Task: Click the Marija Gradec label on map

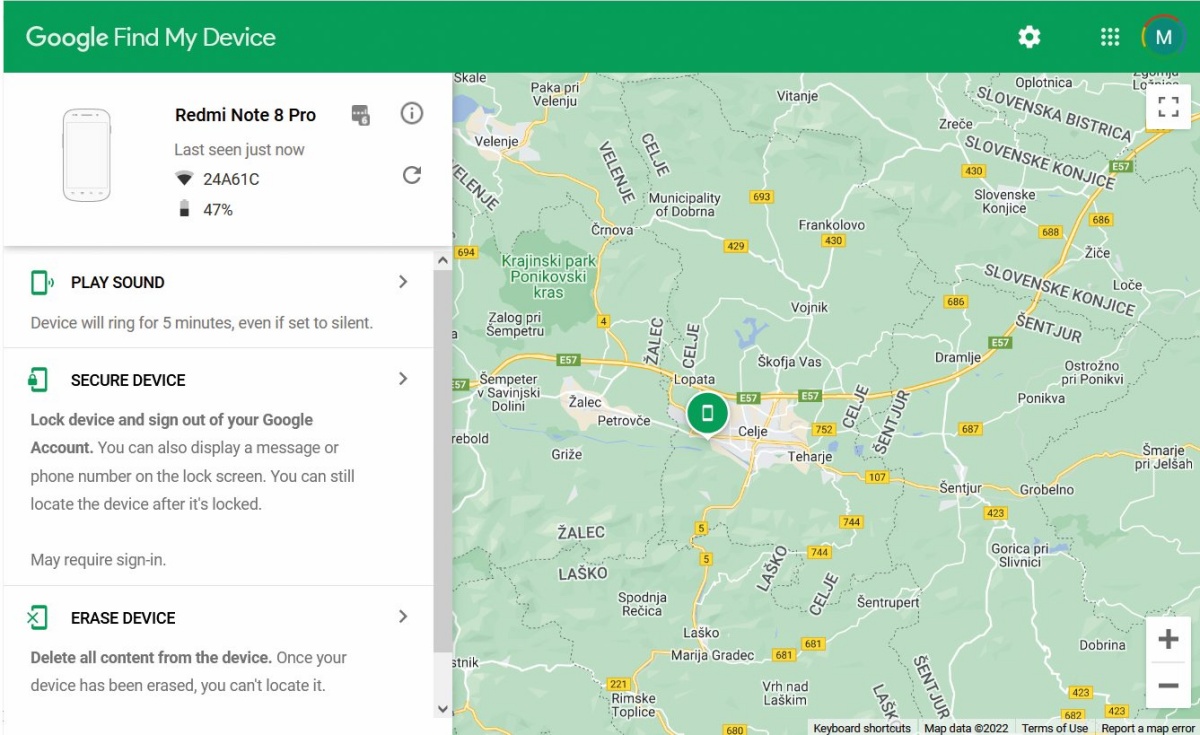Action: [713, 656]
